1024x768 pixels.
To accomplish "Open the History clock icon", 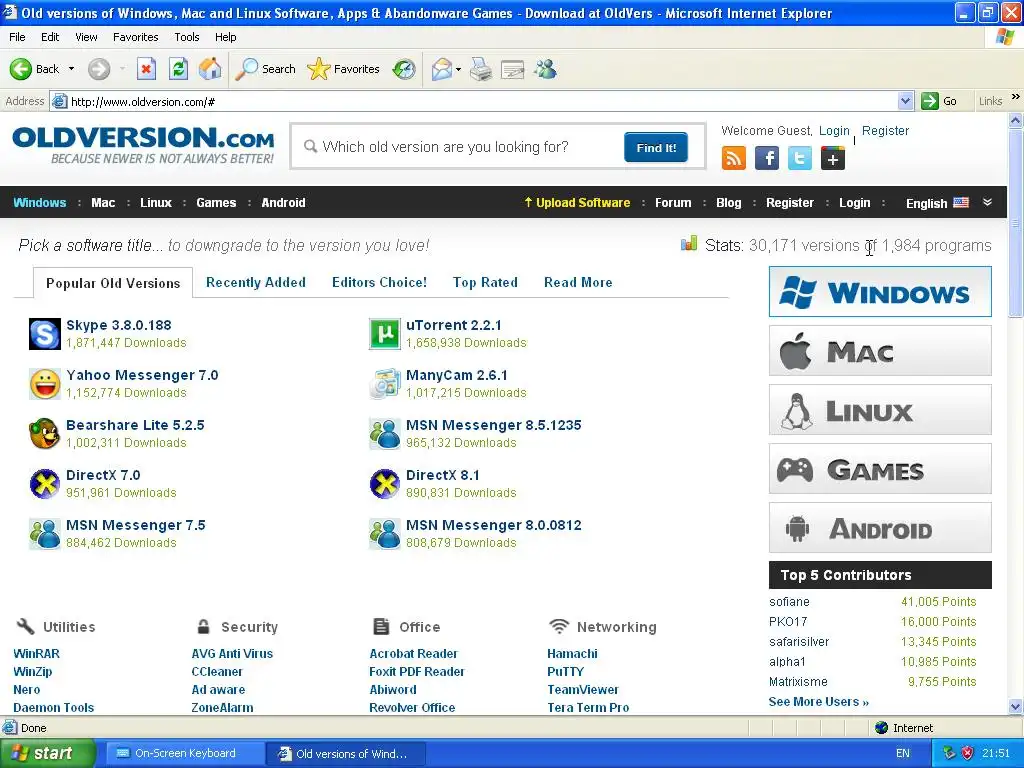I will (404, 69).
